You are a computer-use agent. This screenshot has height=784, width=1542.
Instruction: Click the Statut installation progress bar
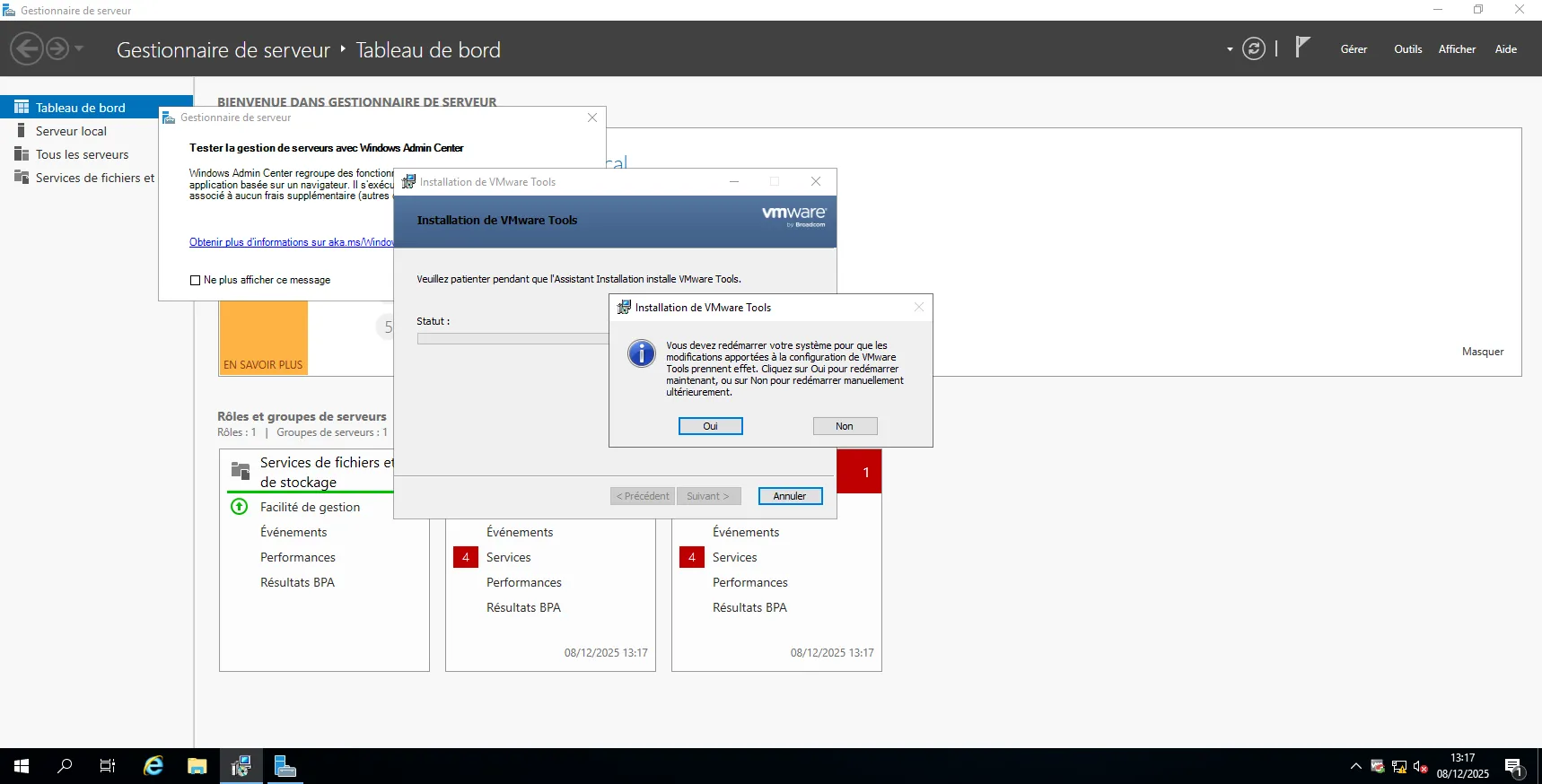(513, 339)
